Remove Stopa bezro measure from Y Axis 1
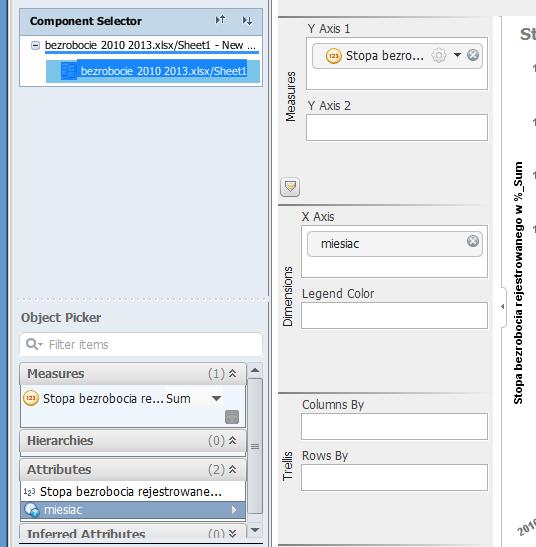 pos(473,55)
